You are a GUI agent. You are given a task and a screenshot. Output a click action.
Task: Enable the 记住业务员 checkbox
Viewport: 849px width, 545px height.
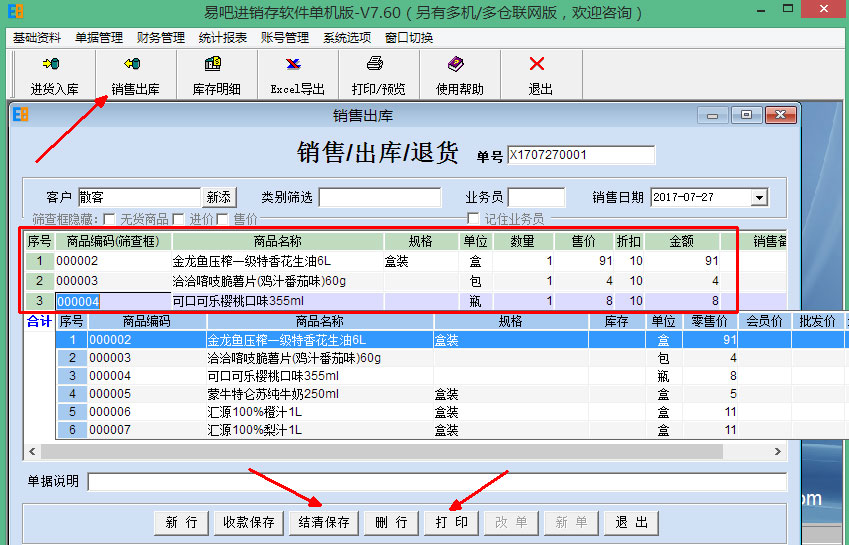[x=473, y=219]
